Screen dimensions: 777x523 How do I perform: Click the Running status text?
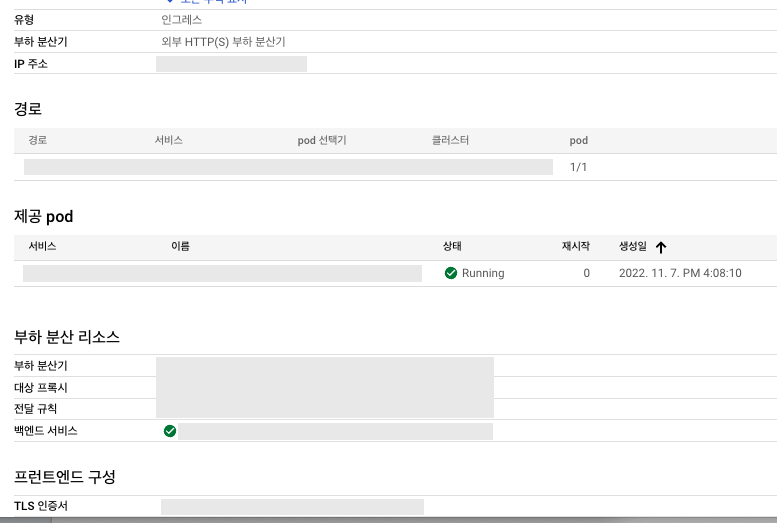point(483,273)
